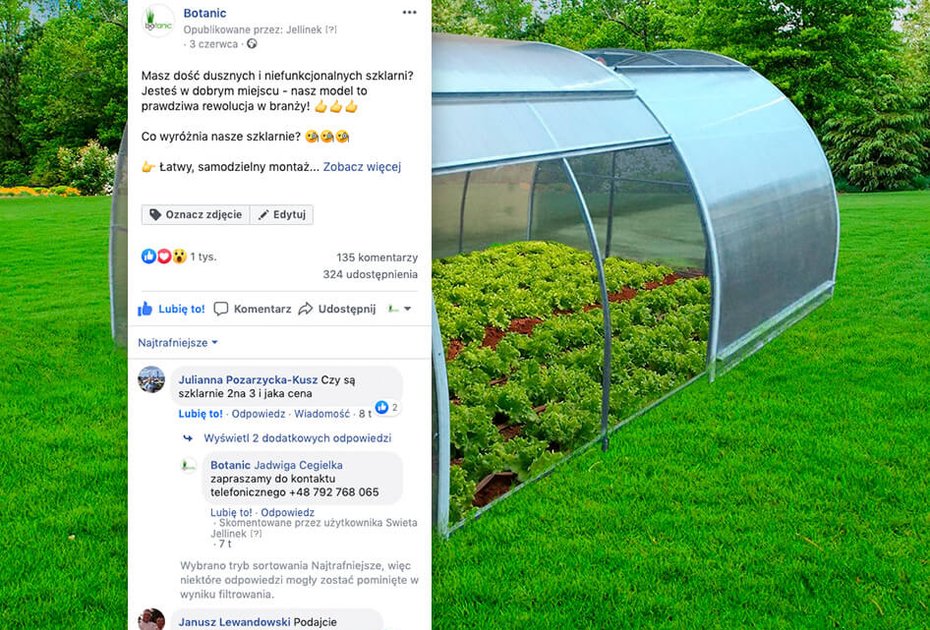Viewport: 930px width, 630px height.
Task: Click the Edytuj button
Action: tap(282, 215)
